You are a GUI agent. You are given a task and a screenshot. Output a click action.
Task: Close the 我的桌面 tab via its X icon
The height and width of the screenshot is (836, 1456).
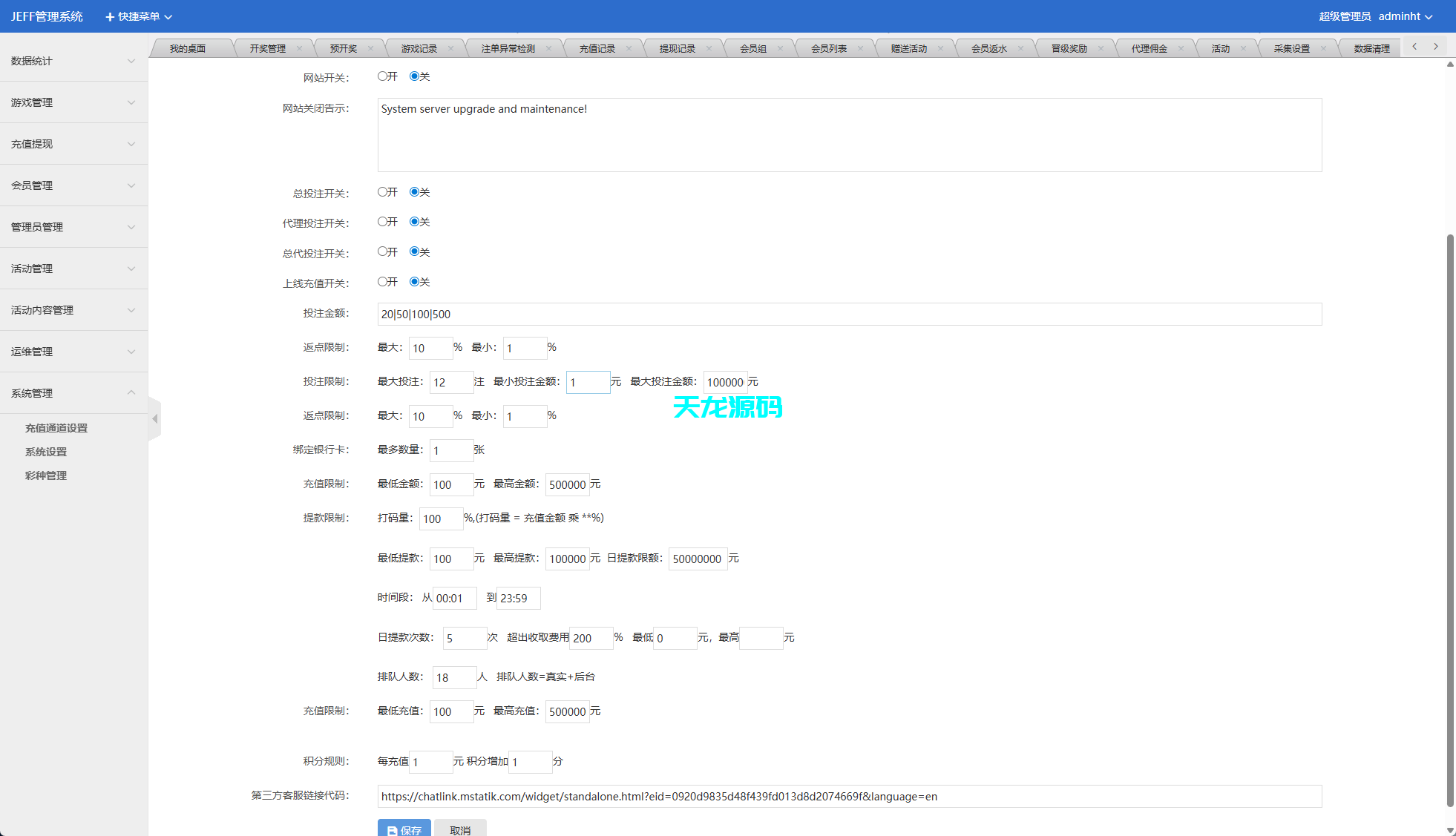(x=220, y=47)
